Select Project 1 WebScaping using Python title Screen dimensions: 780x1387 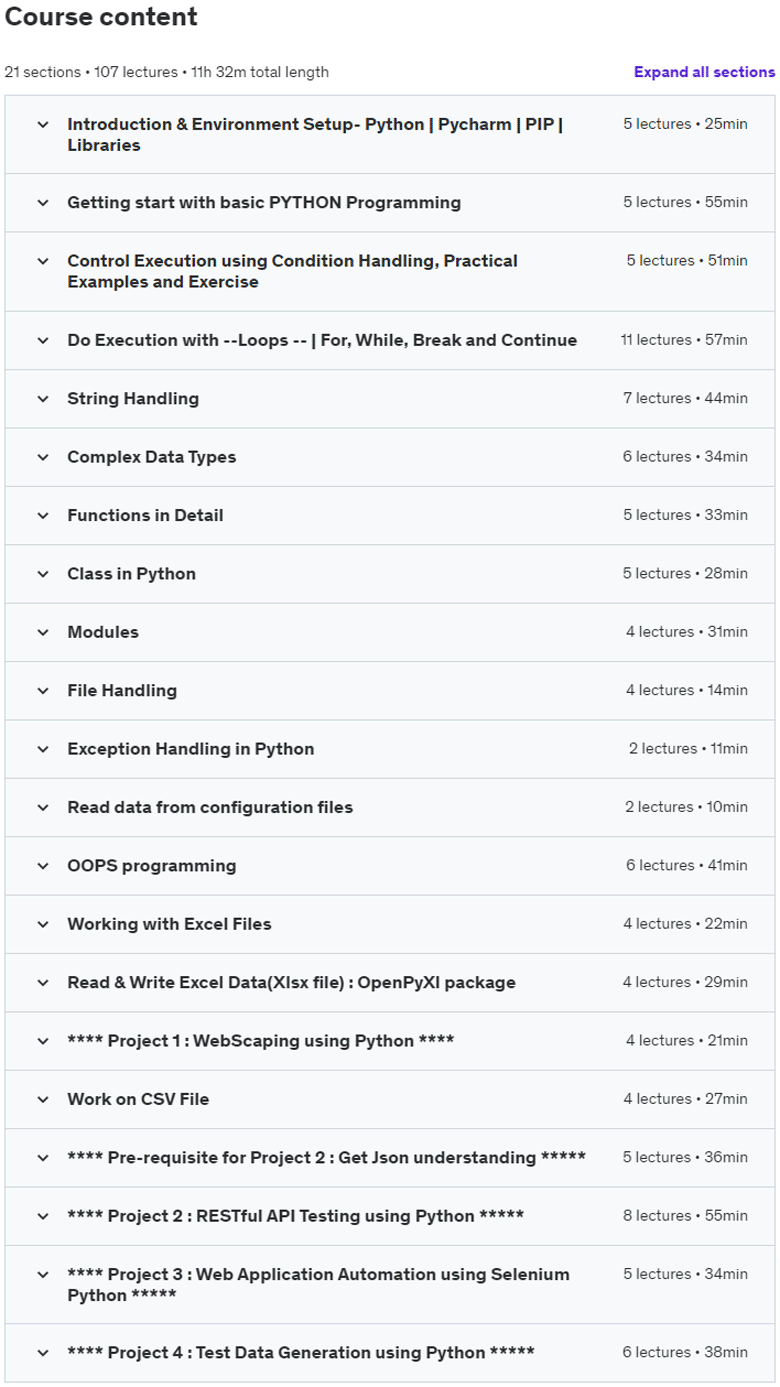pyautogui.click(x=261, y=1041)
